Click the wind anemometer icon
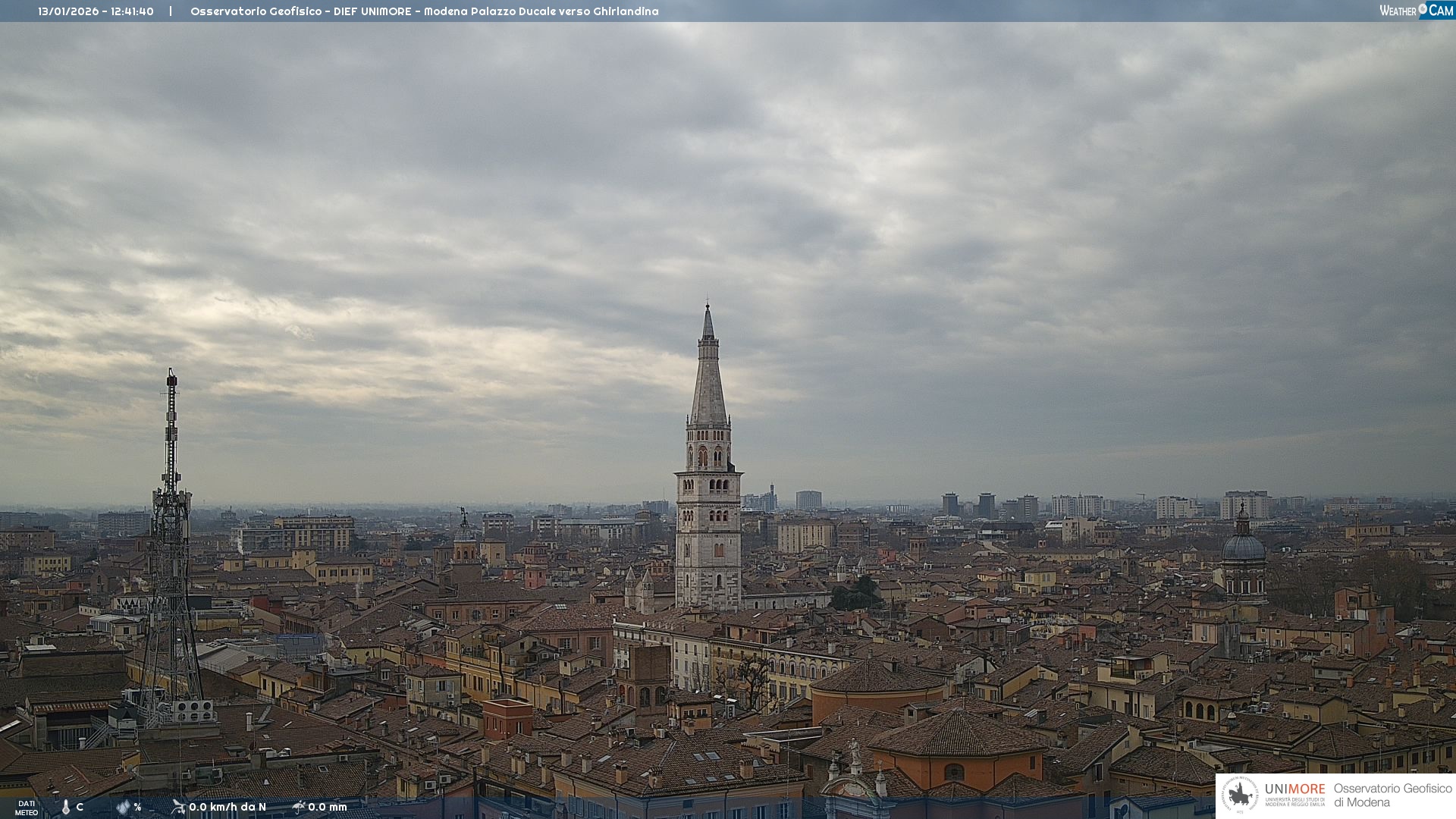The image size is (1456, 819). tap(178, 807)
